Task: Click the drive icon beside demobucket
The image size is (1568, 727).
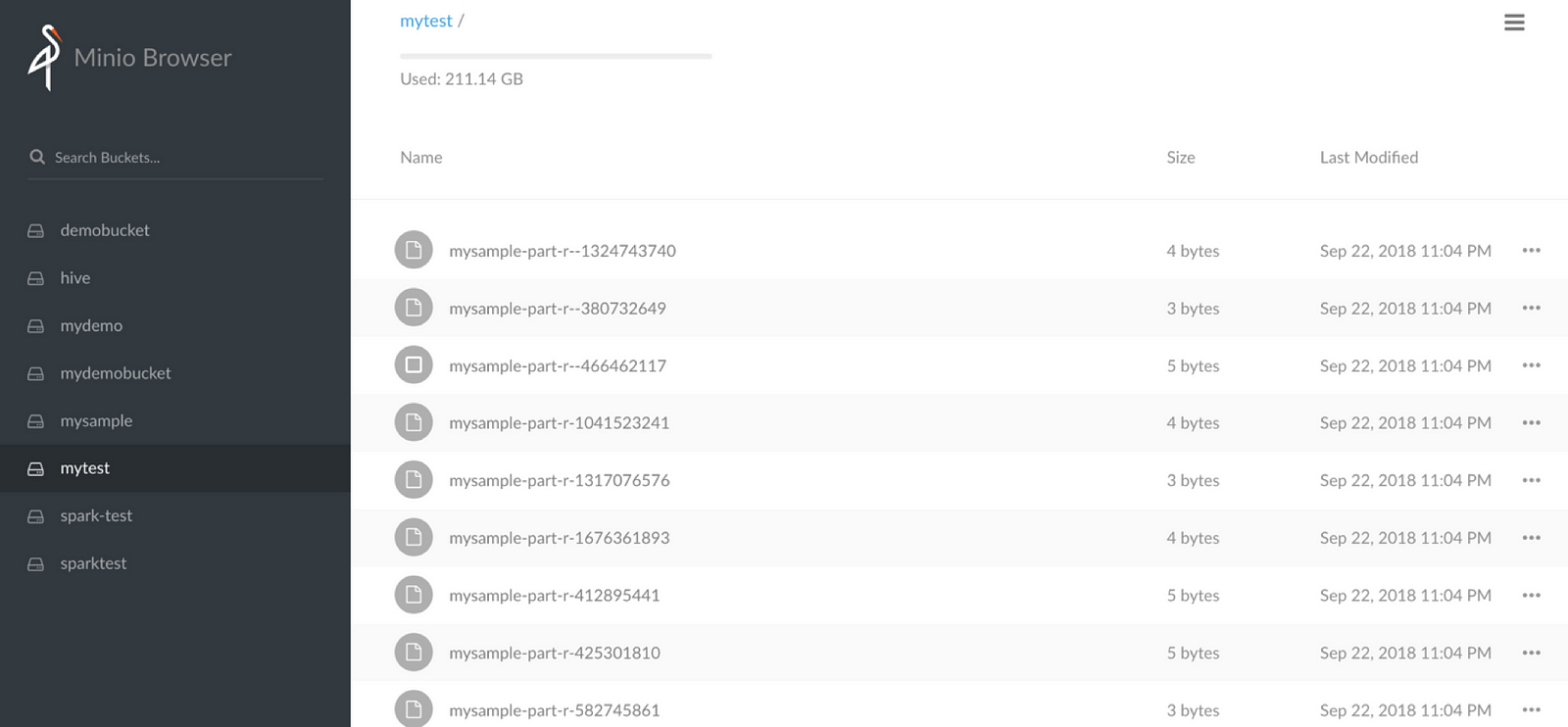Action: 36,231
